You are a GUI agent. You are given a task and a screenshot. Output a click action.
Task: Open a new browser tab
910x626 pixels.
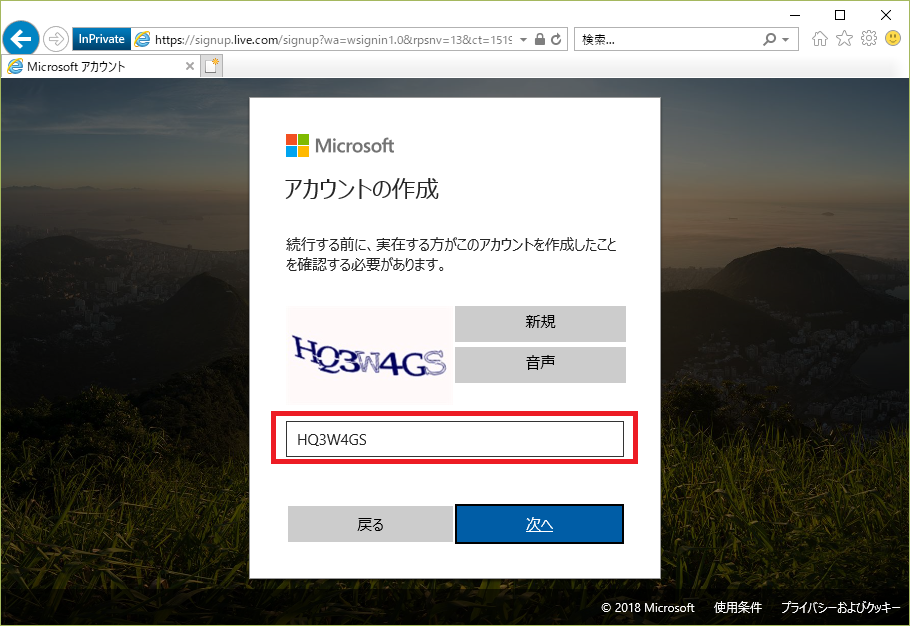pyautogui.click(x=210, y=64)
